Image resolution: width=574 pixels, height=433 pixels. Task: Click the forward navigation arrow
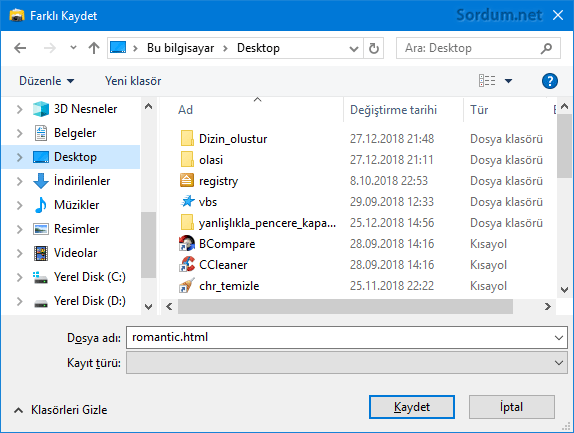49,48
